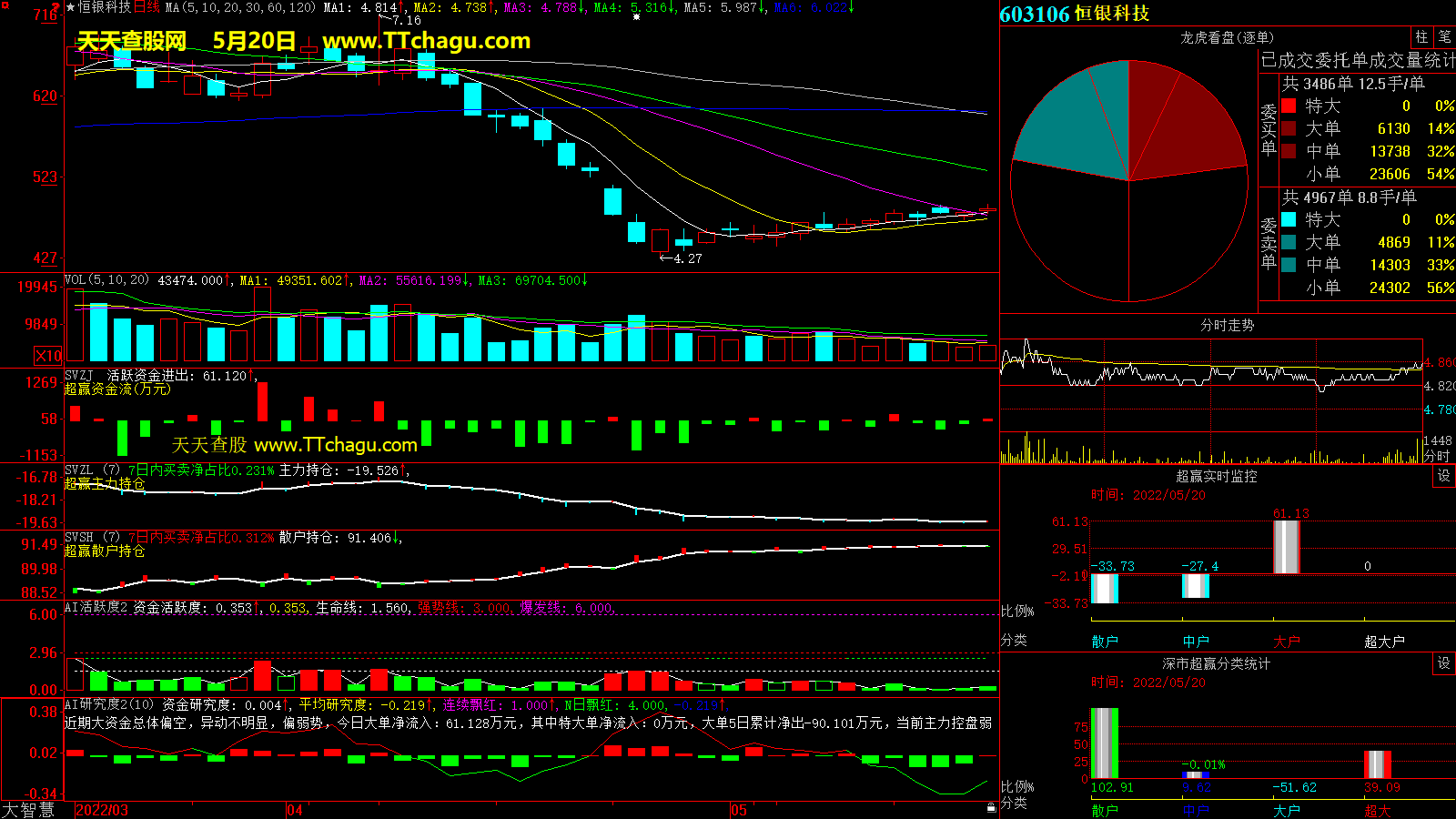Image resolution: width=1456 pixels, height=819 pixels.
Task: Open 设 settings for 超赢实时监控
Action: [x=1443, y=476]
